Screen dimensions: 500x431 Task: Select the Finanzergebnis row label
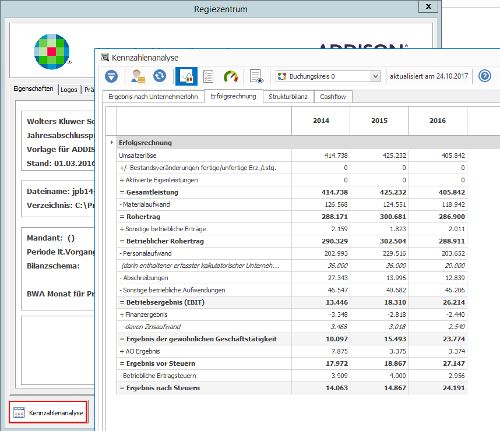143,314
